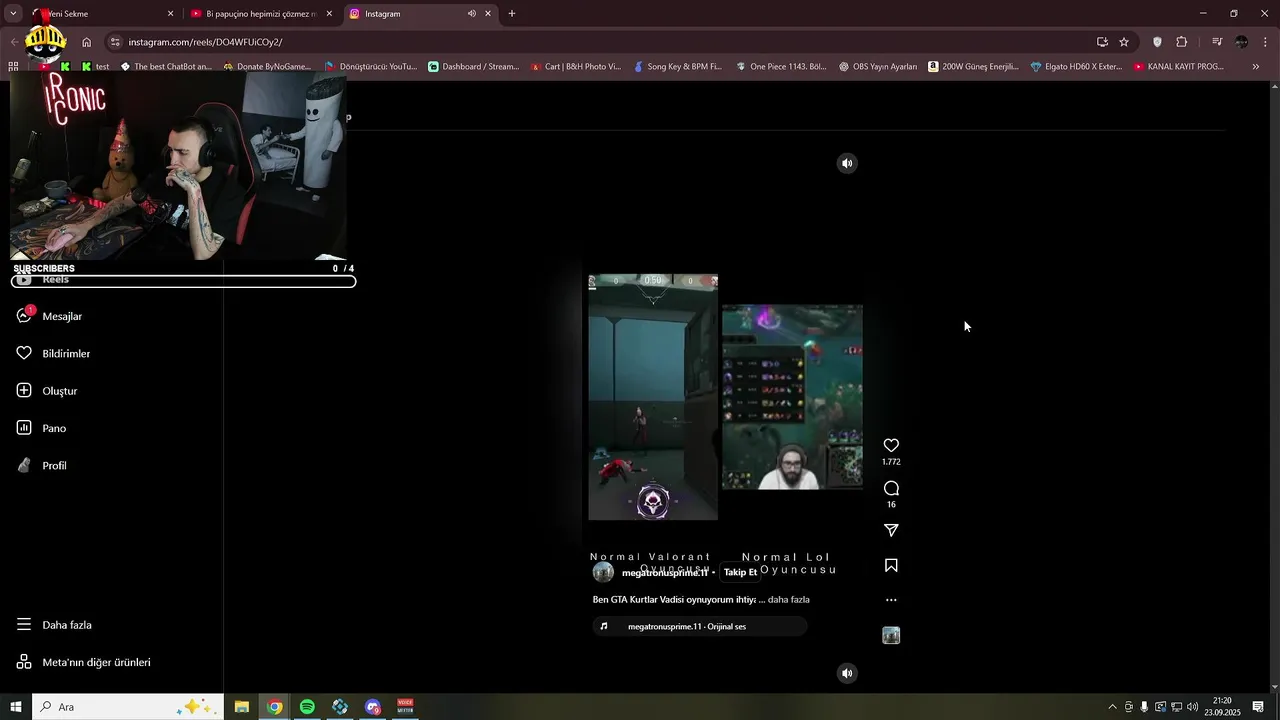Viewport: 1280px width, 720px height.
Task: Mute the current reel's sound at top
Action: (x=847, y=163)
